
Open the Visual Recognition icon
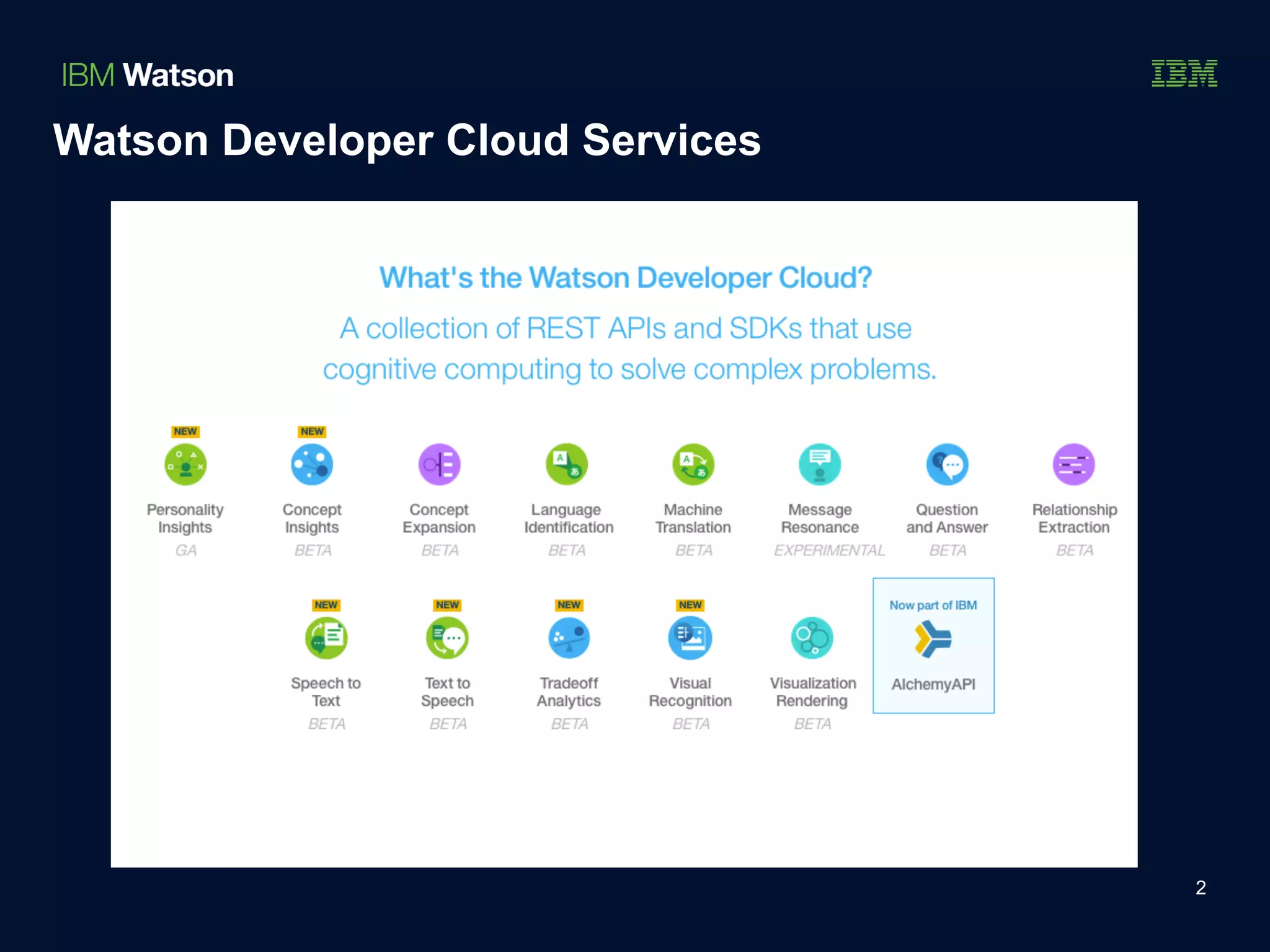(x=690, y=638)
